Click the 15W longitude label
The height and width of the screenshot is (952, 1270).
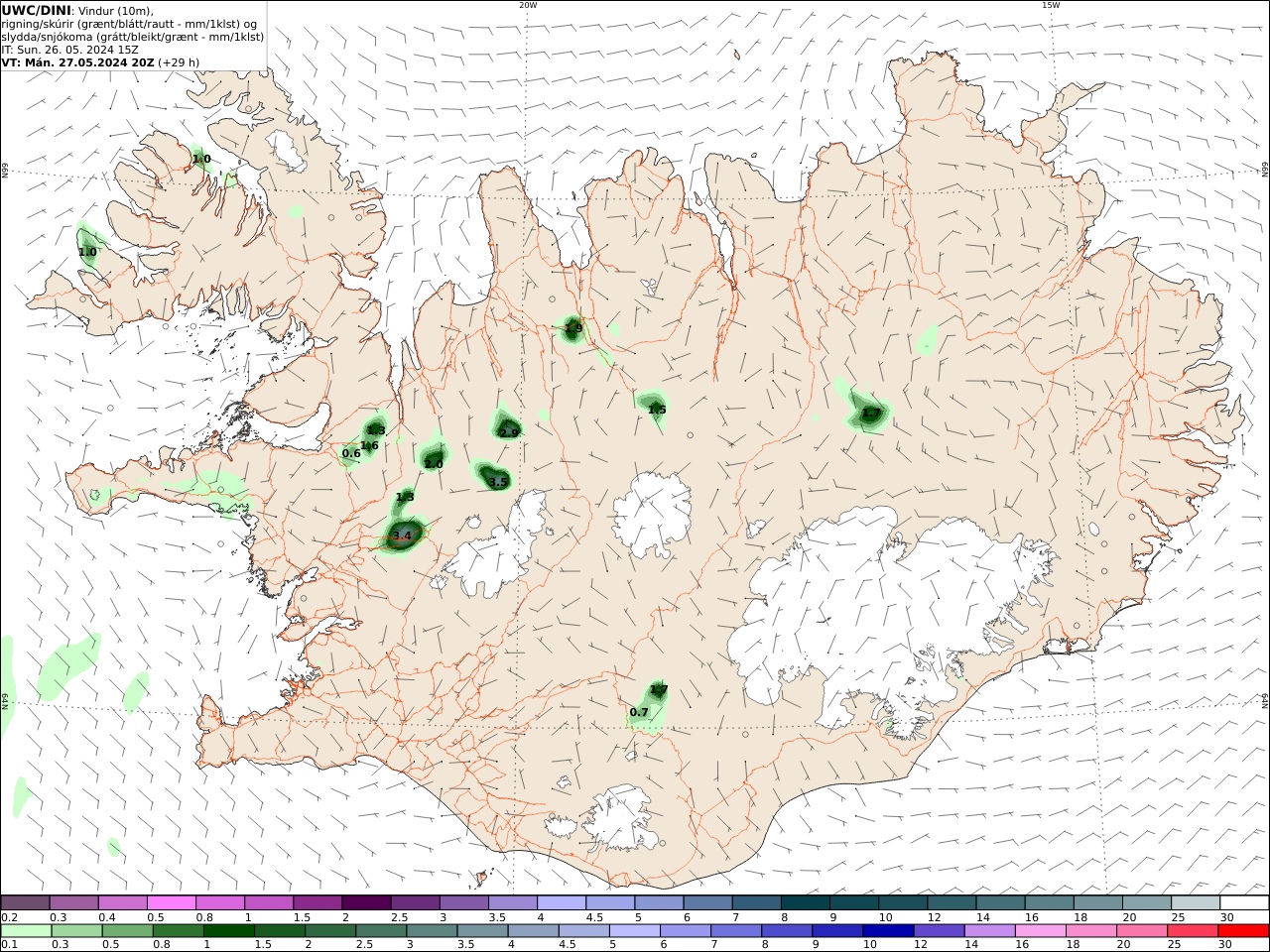[x=1051, y=5]
